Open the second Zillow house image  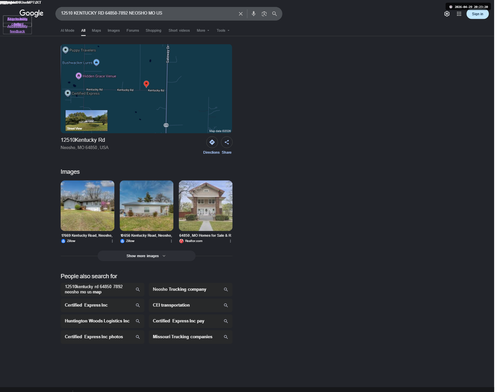coord(146,206)
